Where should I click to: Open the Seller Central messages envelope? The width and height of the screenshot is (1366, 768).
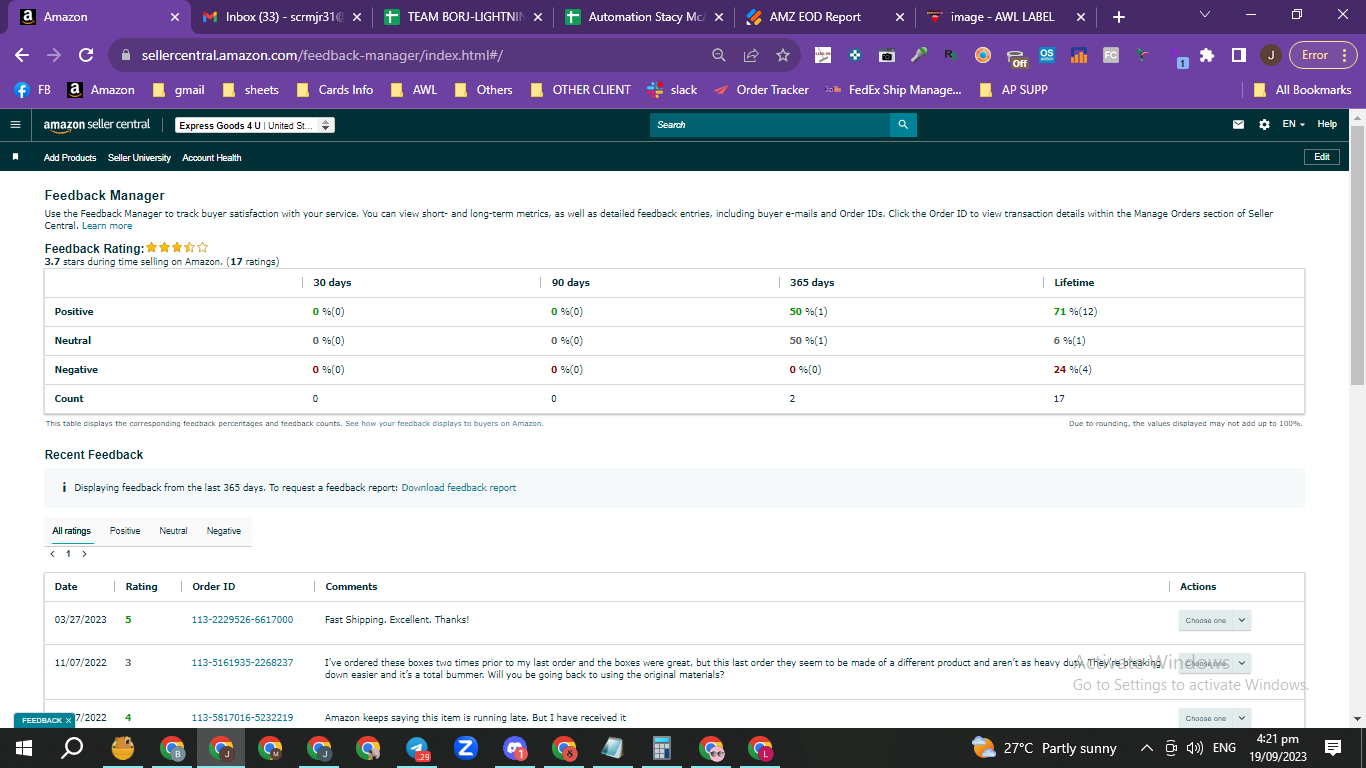click(1239, 125)
